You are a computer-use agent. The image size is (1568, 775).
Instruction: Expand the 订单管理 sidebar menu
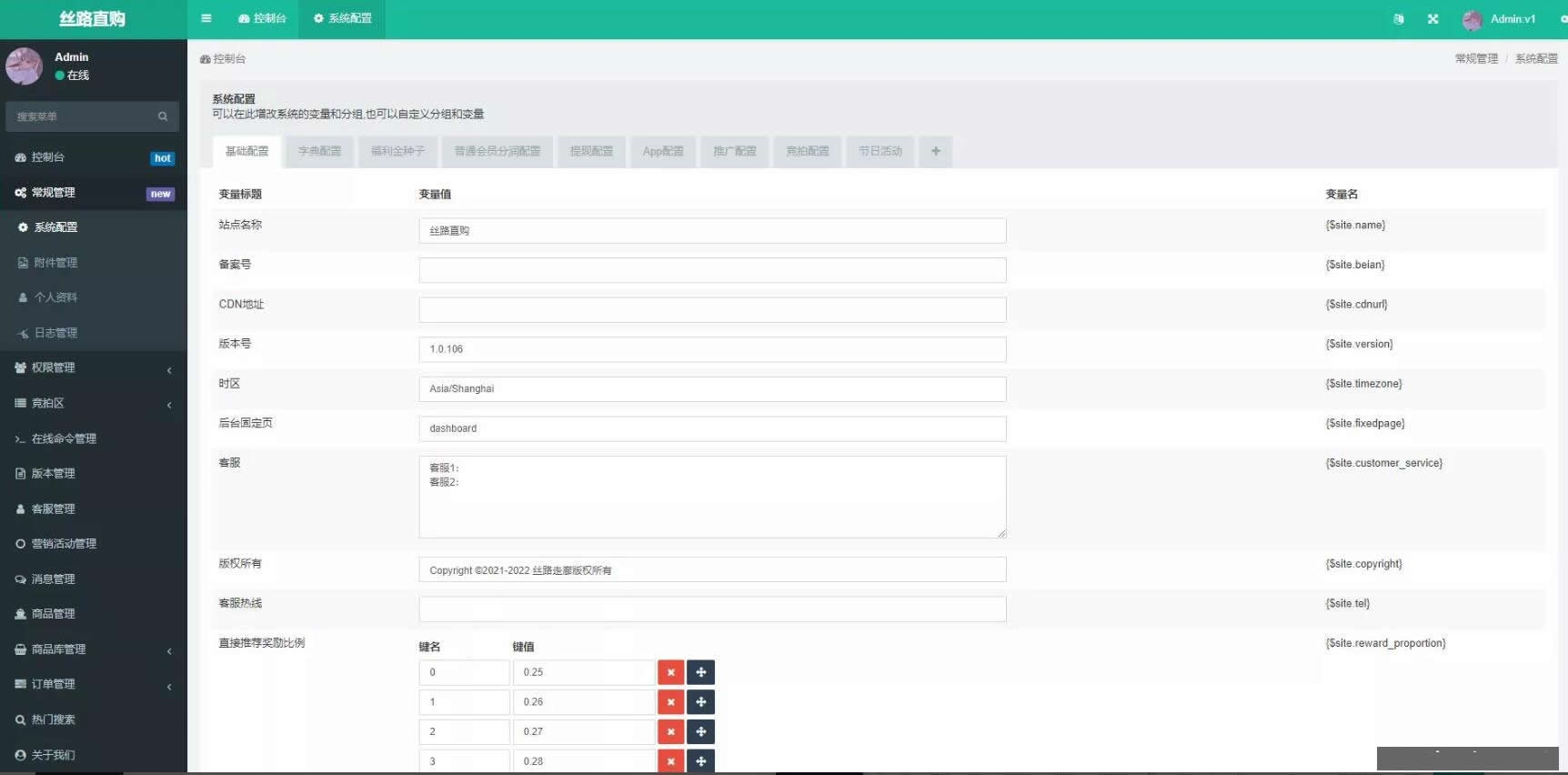pos(91,684)
